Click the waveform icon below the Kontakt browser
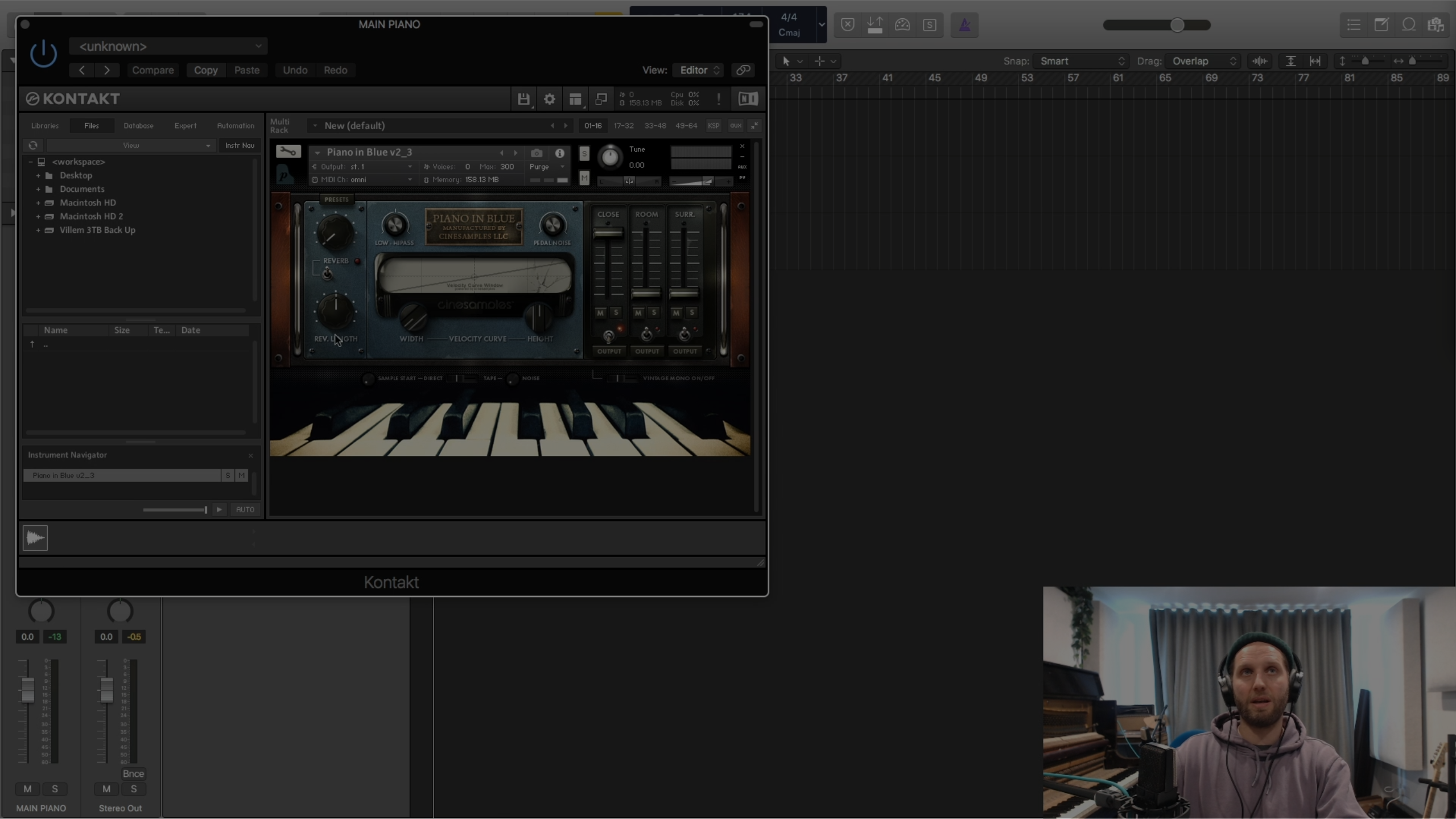The width and height of the screenshot is (1456, 819). 35,538
